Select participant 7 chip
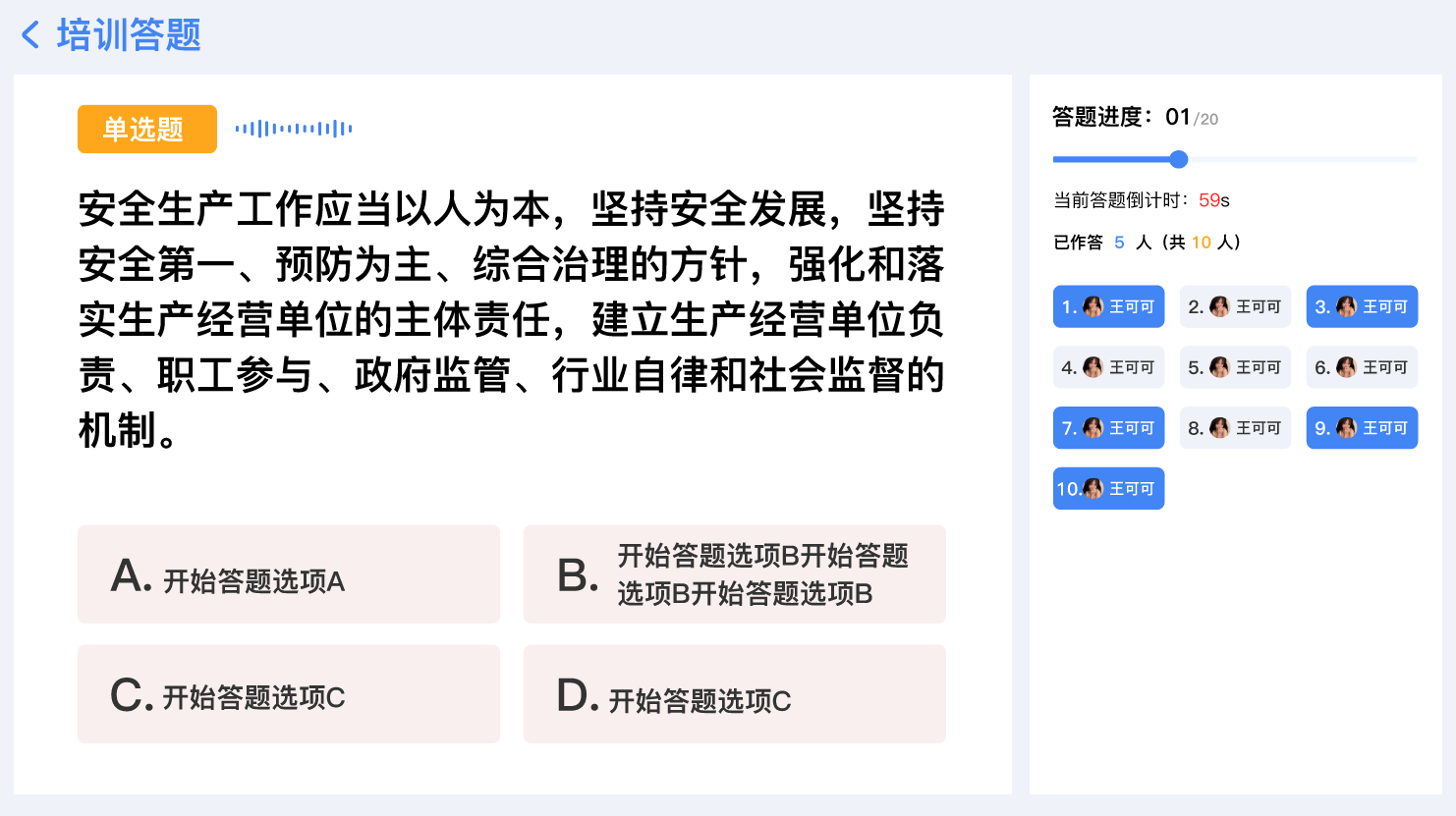The height and width of the screenshot is (816, 1456). tap(1108, 428)
